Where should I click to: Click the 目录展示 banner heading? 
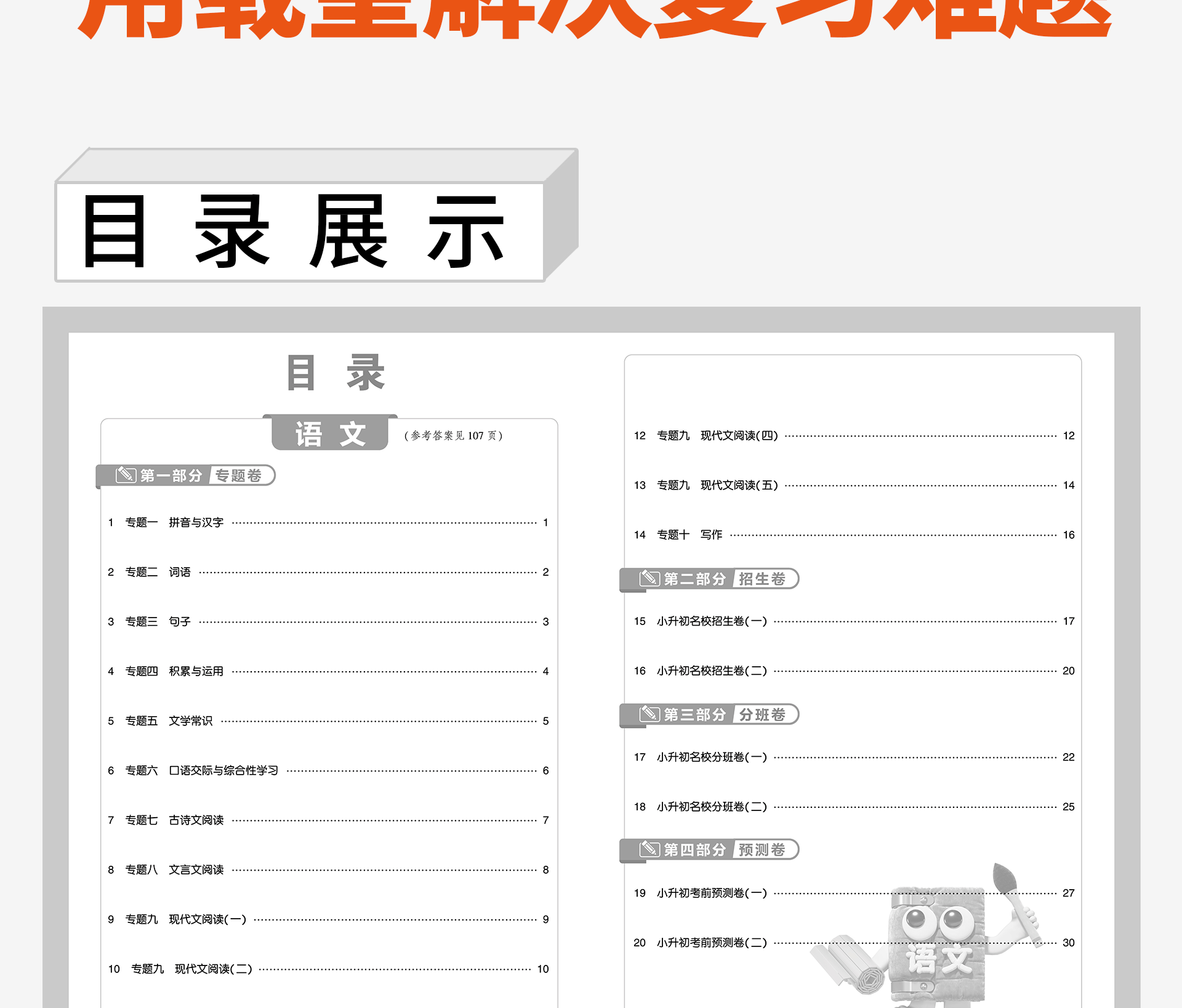pyautogui.click(x=295, y=231)
